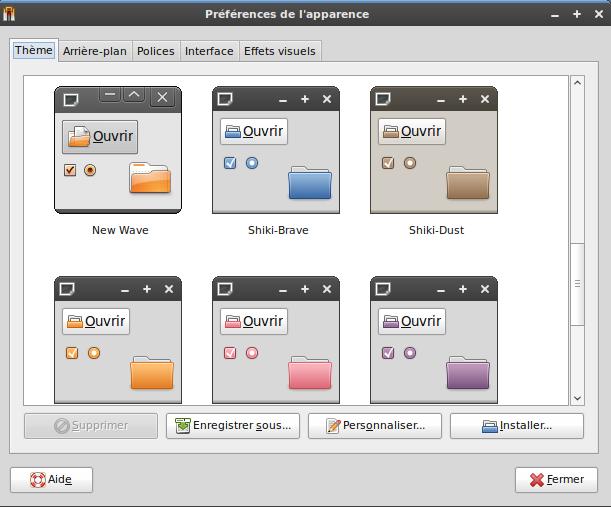Click the greyed Supprimer button

[91, 426]
